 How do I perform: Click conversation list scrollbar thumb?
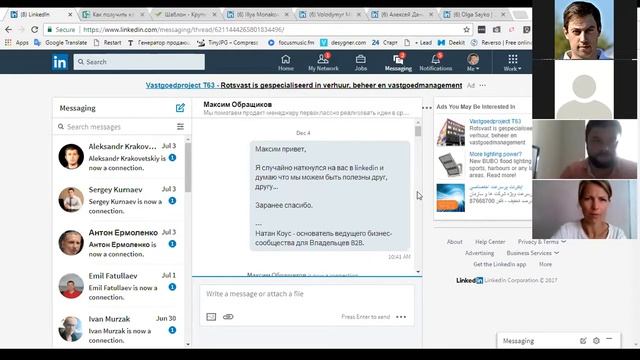[188, 167]
